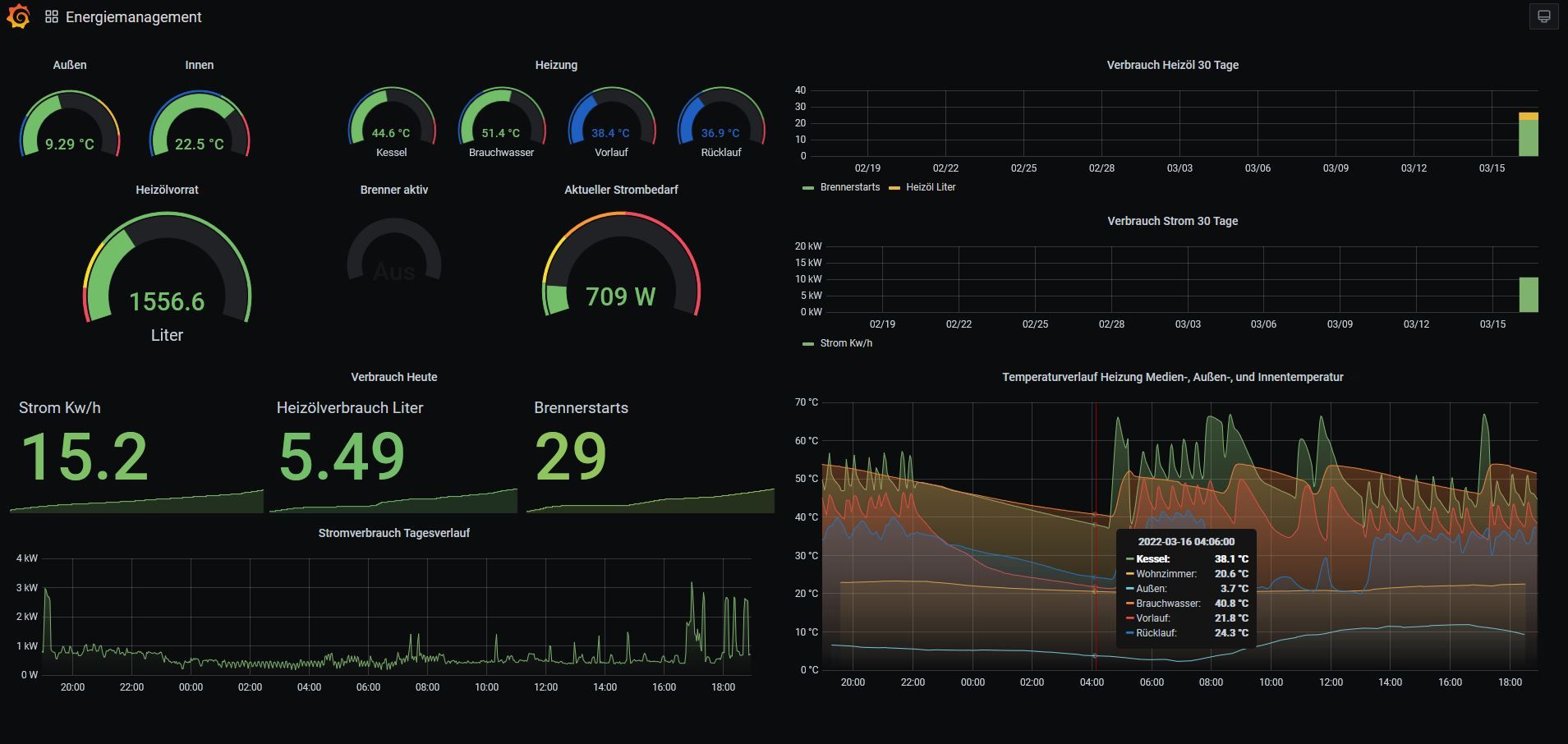Click the Heizölverbrauch Liter 5.49 stat

tap(393, 456)
